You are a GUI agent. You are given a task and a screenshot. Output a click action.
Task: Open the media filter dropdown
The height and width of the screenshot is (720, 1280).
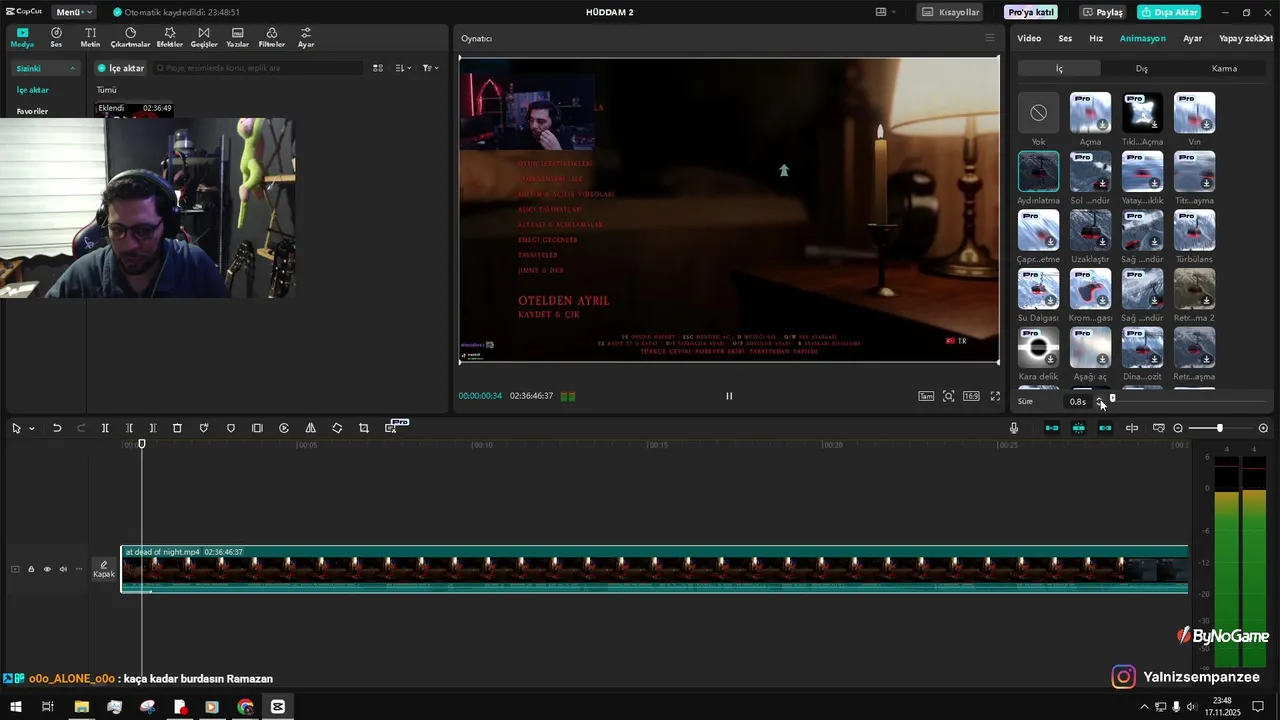click(430, 68)
